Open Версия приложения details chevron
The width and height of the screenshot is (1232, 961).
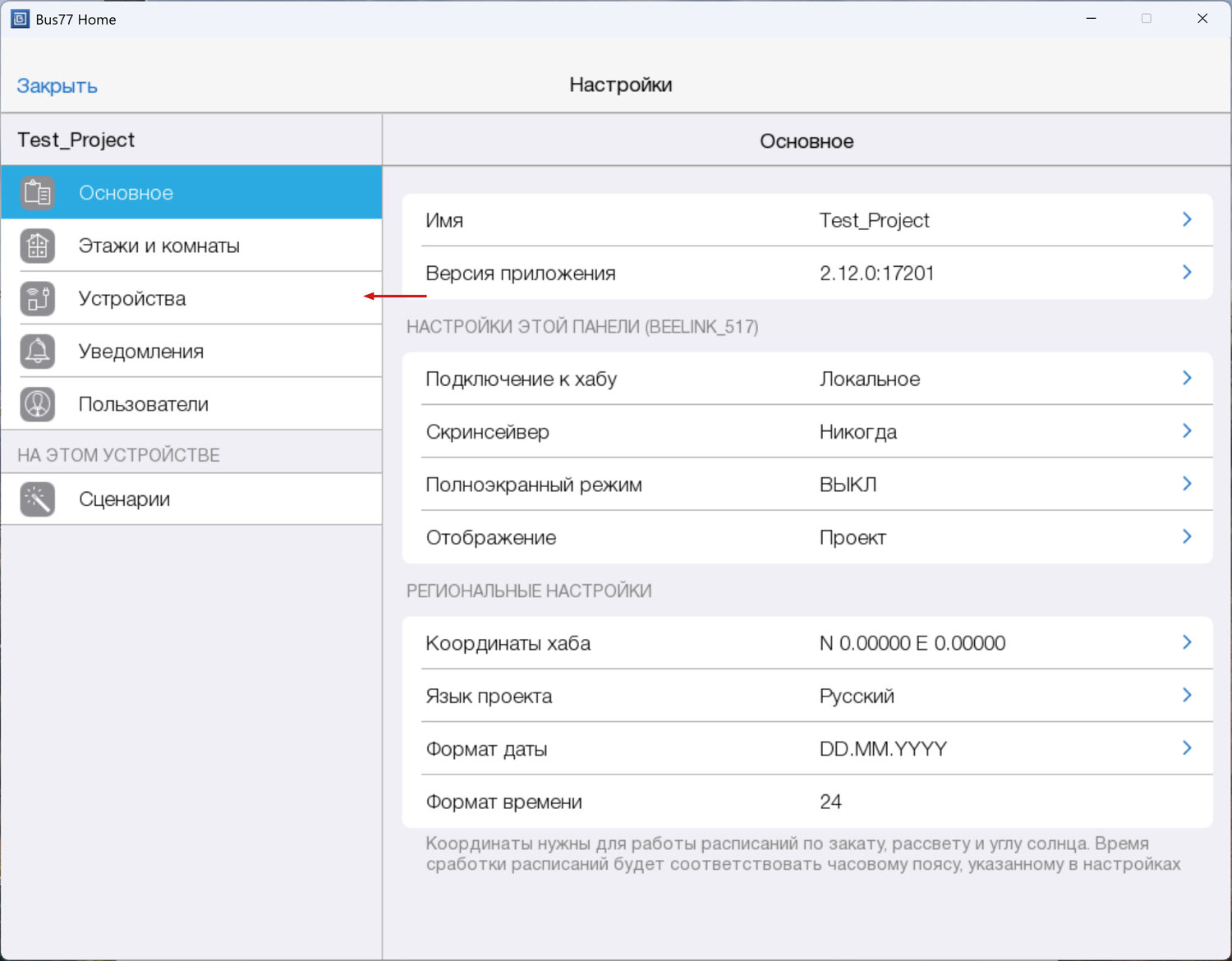coord(1186,273)
